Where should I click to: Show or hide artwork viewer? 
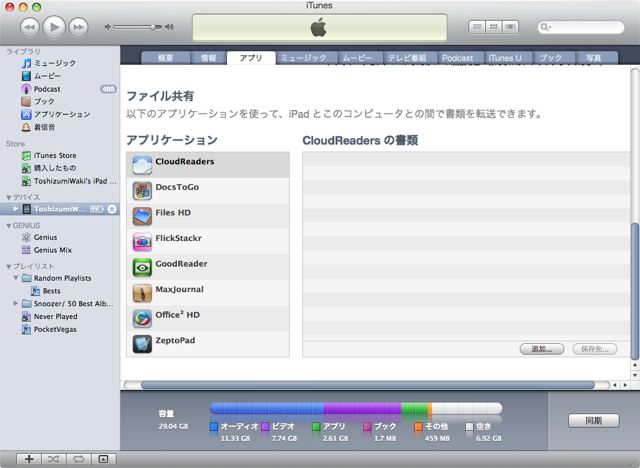click(104, 459)
